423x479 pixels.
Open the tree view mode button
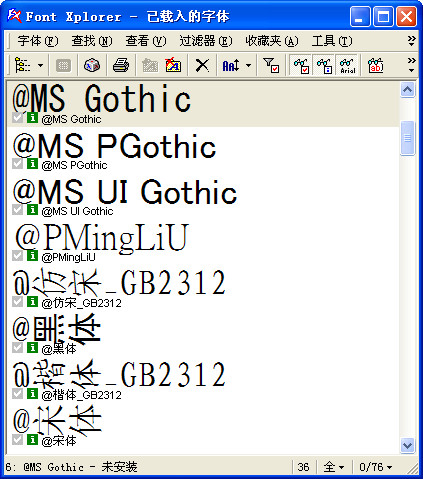[23, 65]
